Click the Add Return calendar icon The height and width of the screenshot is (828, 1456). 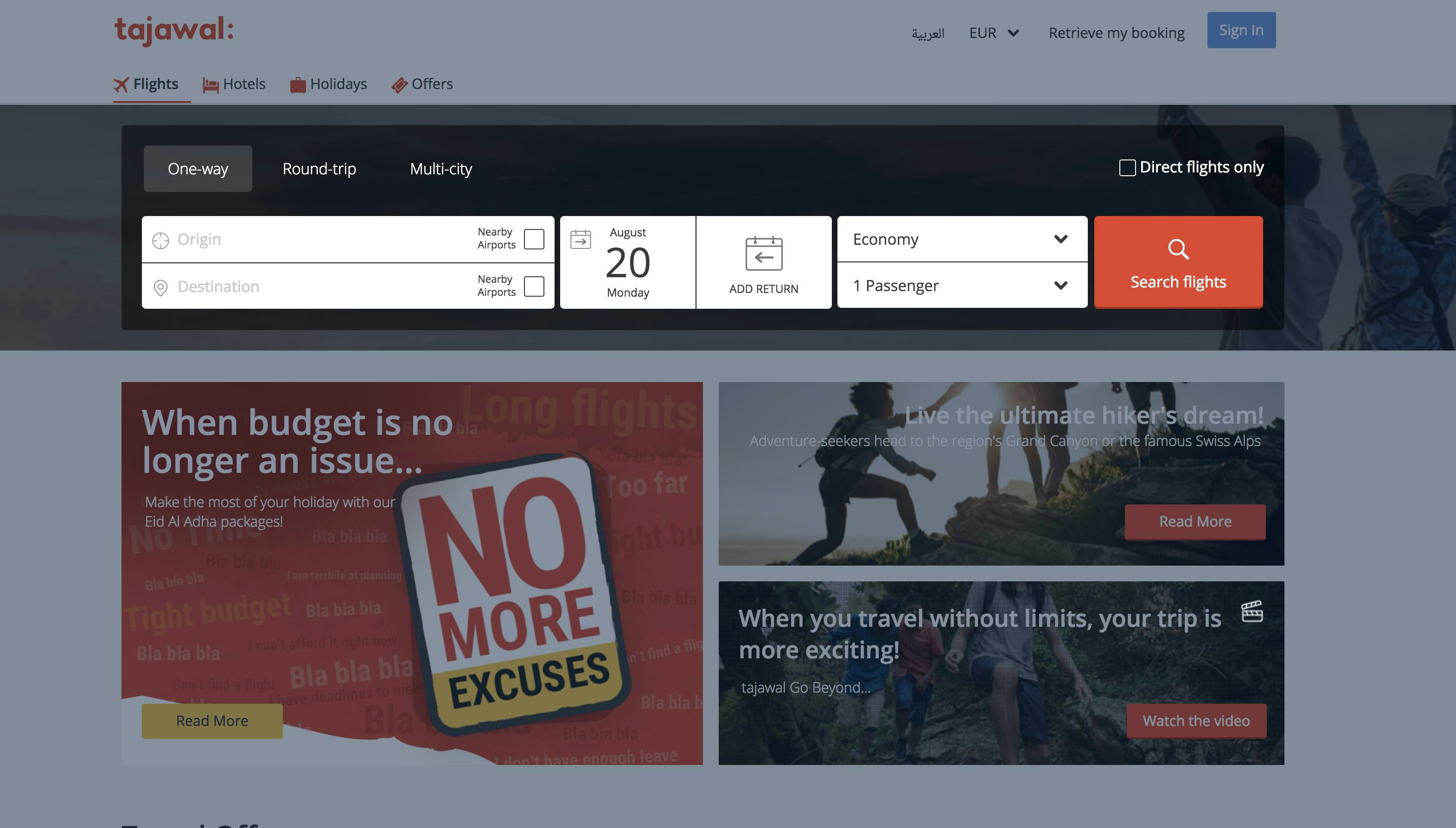[x=763, y=254]
